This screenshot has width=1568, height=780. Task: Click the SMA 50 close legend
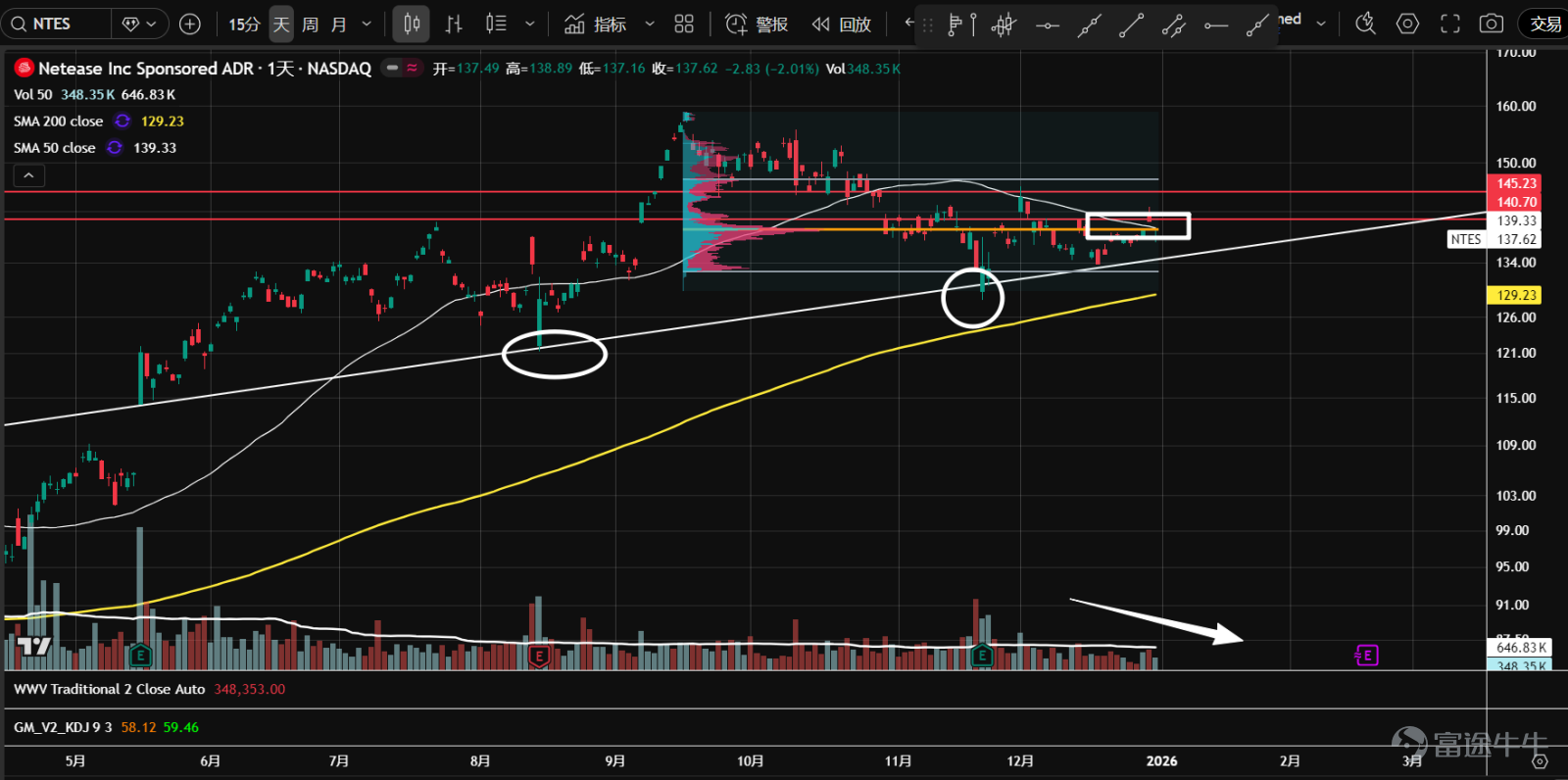[54, 148]
